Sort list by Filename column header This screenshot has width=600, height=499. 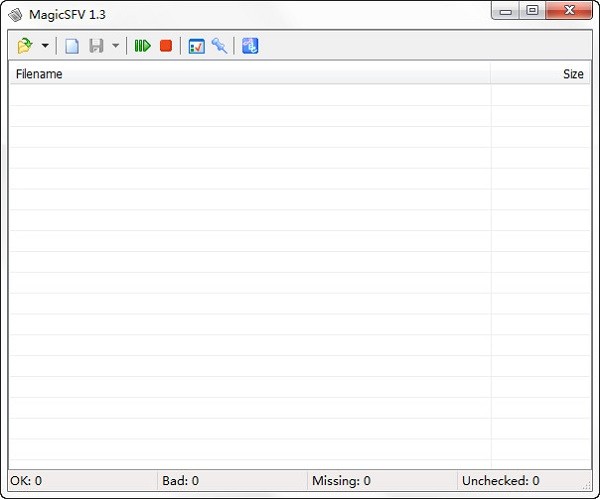tap(248, 74)
